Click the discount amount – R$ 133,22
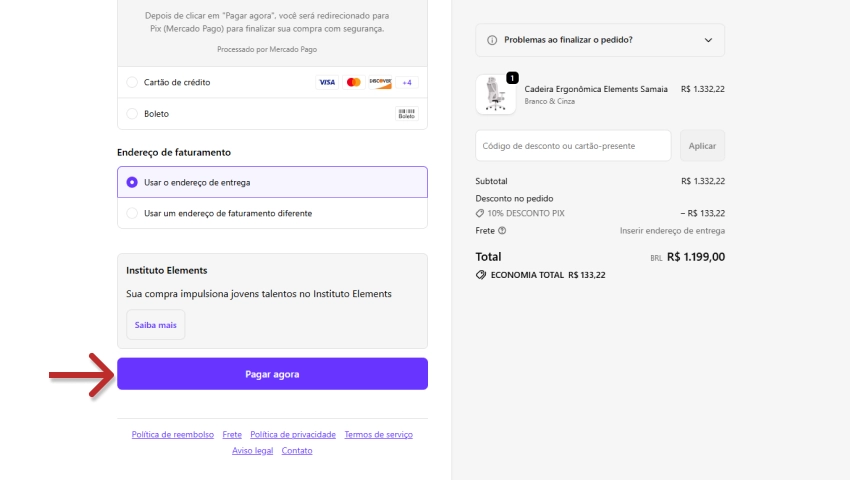The height and width of the screenshot is (480, 850). 703,213
